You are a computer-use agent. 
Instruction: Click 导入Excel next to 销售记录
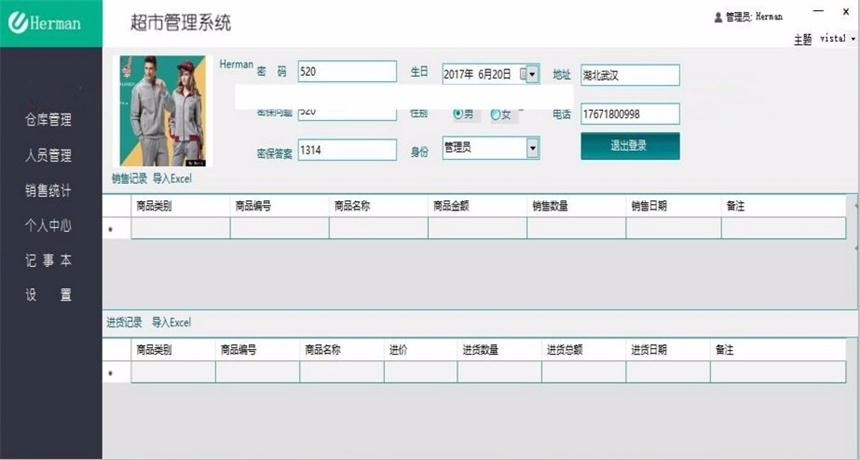[172, 179]
